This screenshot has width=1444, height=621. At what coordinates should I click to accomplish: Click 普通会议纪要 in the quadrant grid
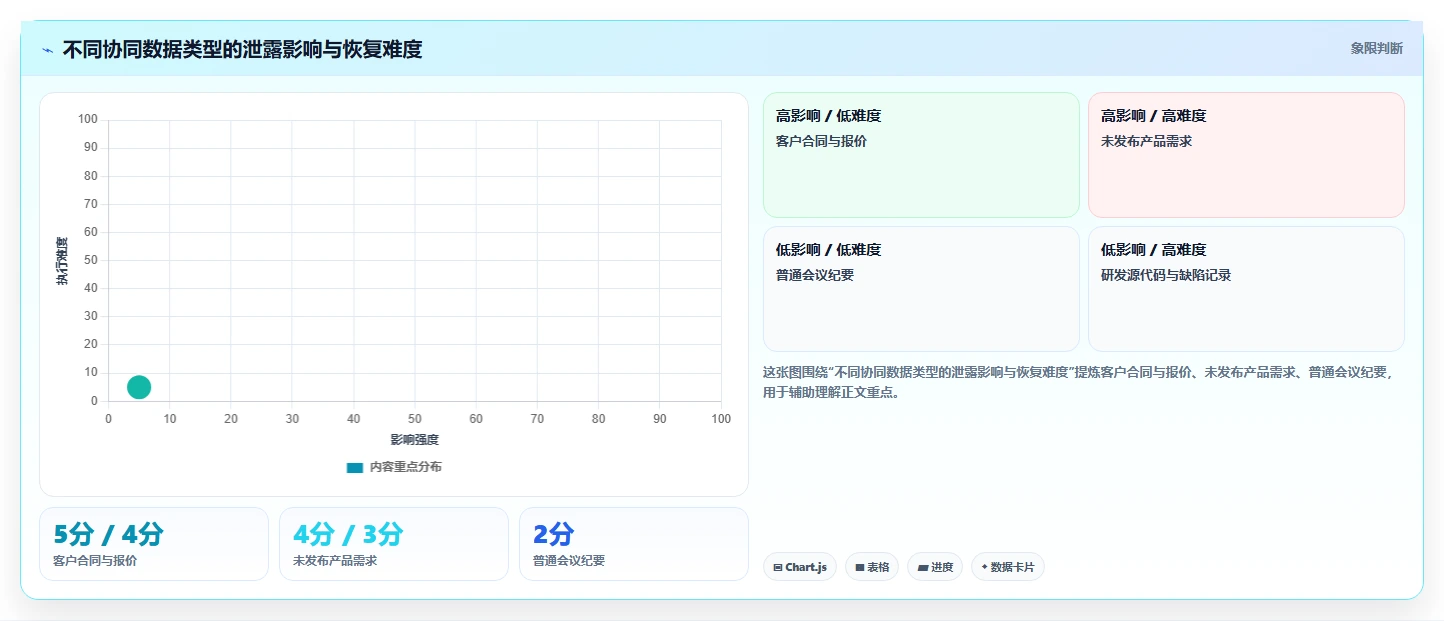(x=815, y=275)
